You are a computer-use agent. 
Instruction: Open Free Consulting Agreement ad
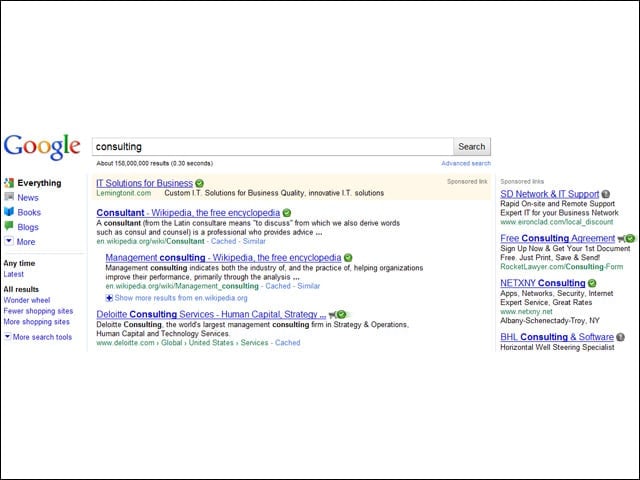tap(558, 238)
